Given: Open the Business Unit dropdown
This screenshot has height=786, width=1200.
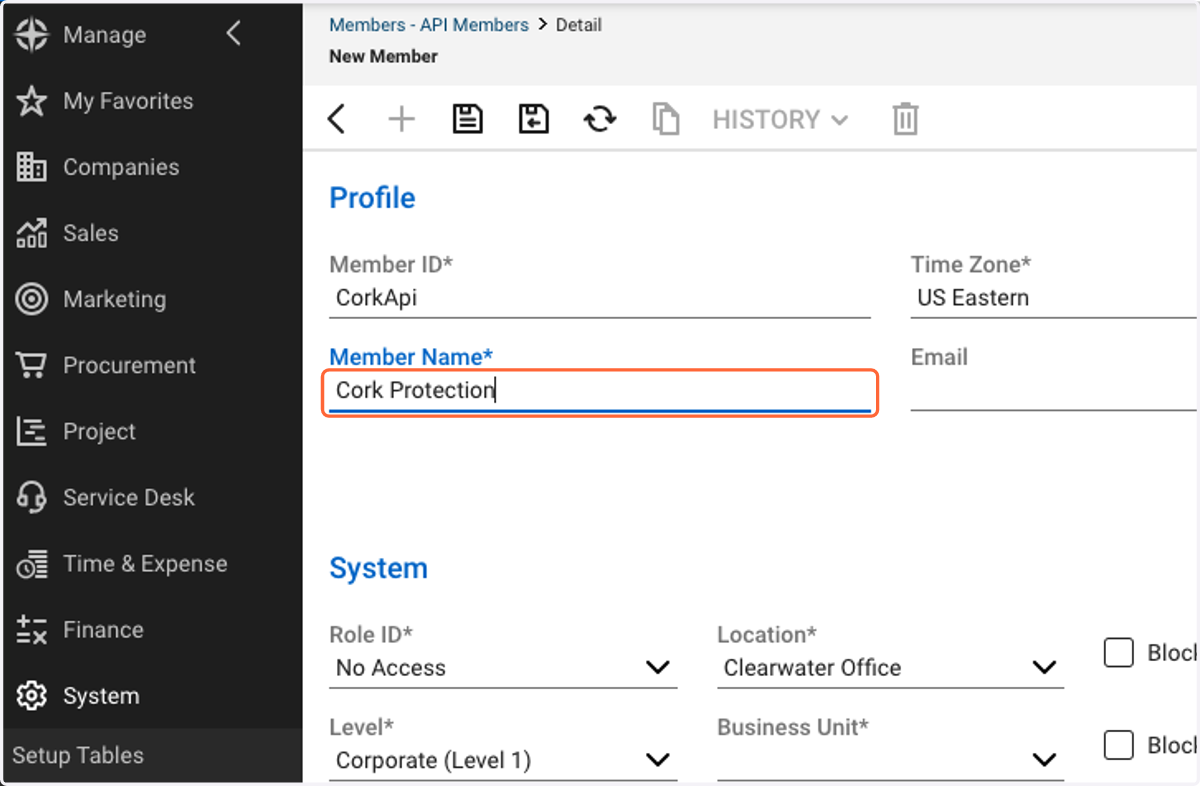Looking at the screenshot, I should pos(890,760).
